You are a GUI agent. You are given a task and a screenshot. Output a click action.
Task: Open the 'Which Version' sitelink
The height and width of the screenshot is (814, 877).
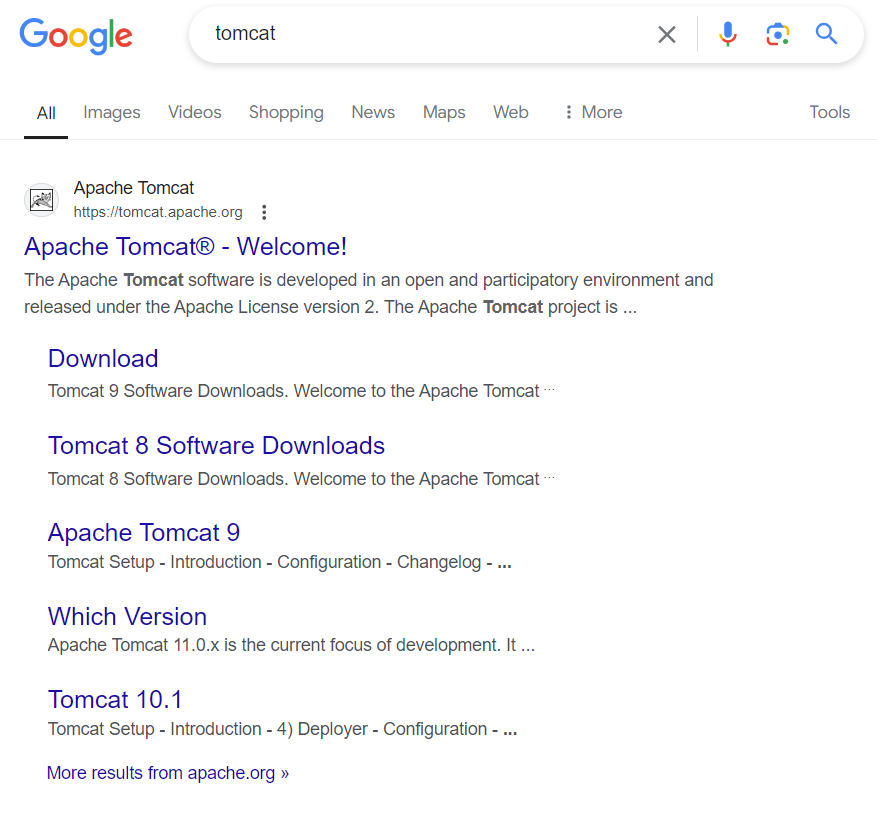[x=128, y=617]
